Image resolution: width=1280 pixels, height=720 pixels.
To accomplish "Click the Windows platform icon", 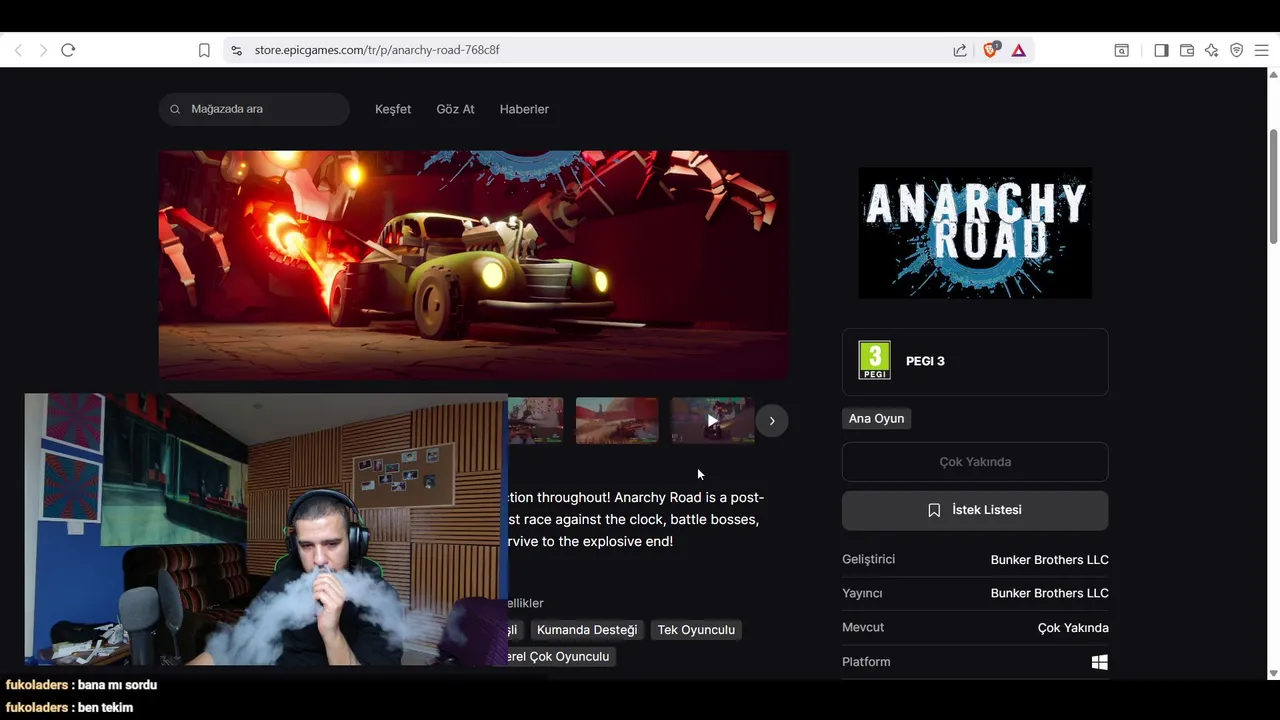I will coord(1100,662).
